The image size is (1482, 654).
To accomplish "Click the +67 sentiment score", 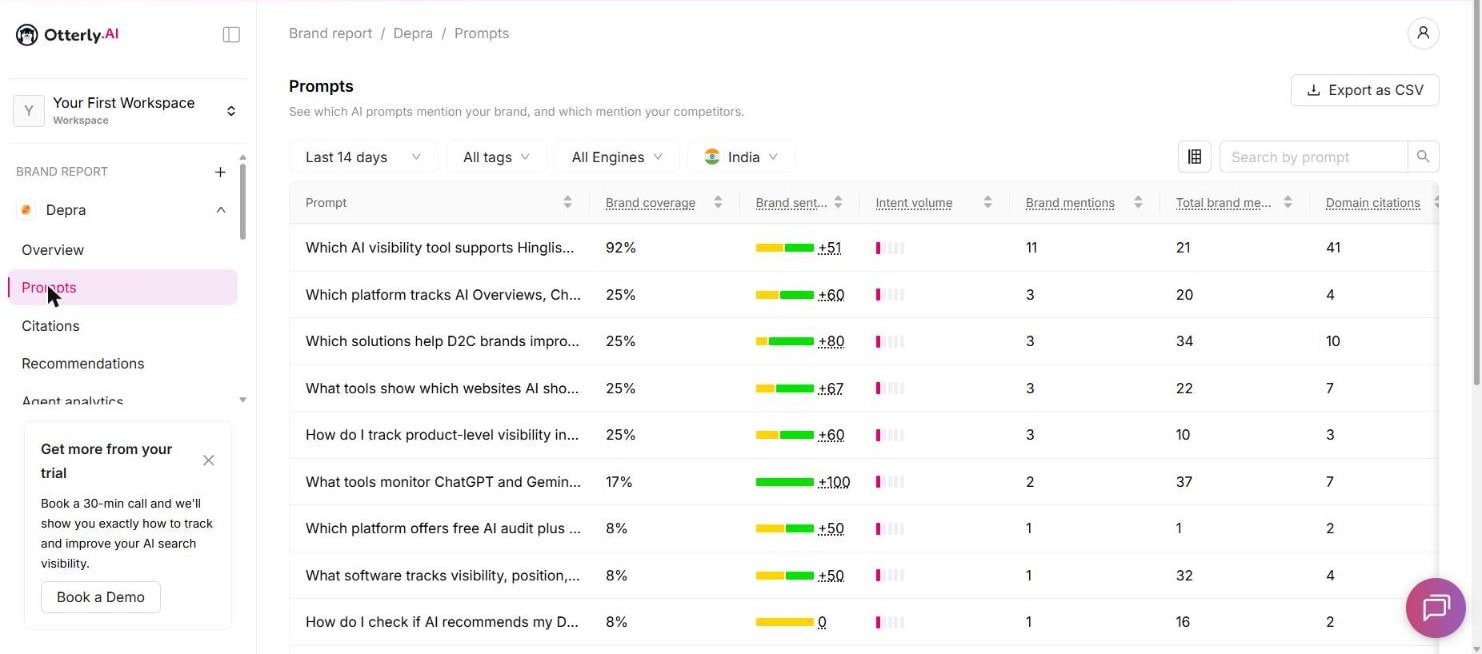I will click(x=831, y=388).
